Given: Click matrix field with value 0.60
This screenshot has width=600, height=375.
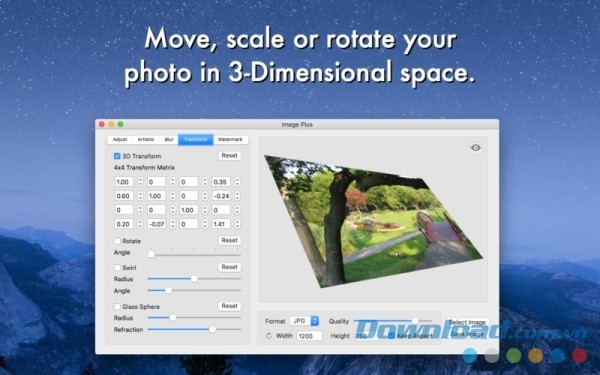Looking at the screenshot, I should (124, 196).
